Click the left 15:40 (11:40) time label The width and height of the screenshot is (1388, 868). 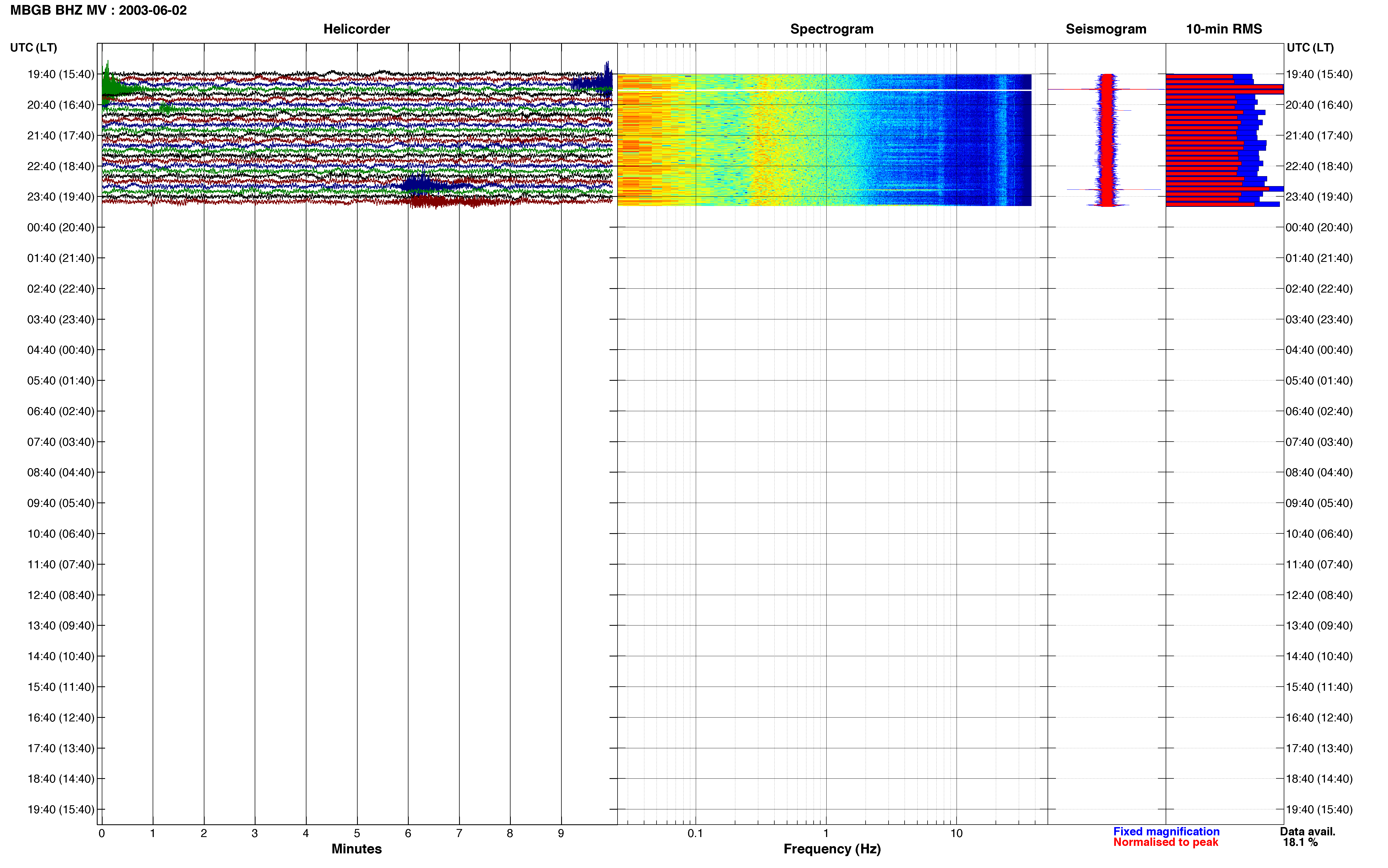tap(61, 687)
